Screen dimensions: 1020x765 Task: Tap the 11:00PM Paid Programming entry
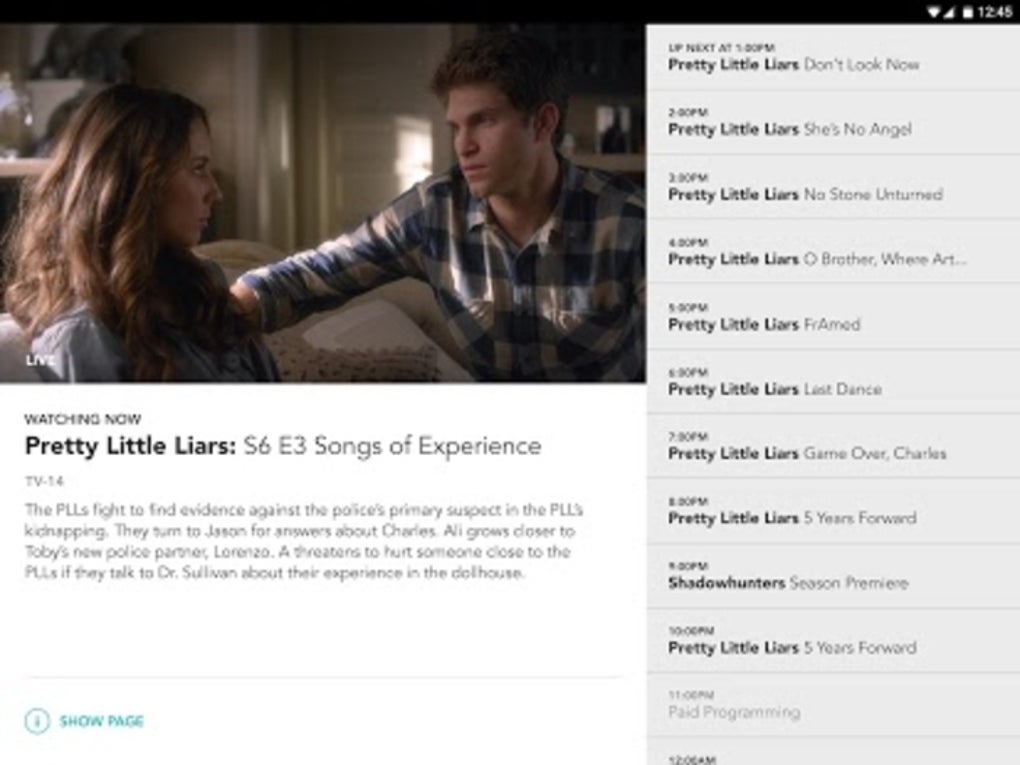point(833,705)
